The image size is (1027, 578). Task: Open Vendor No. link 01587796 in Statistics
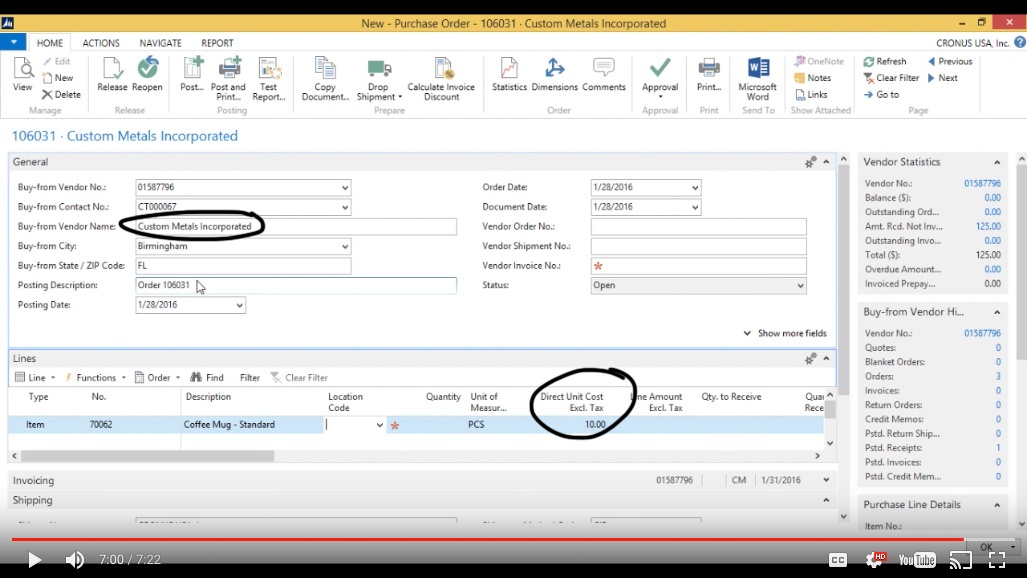tap(982, 183)
